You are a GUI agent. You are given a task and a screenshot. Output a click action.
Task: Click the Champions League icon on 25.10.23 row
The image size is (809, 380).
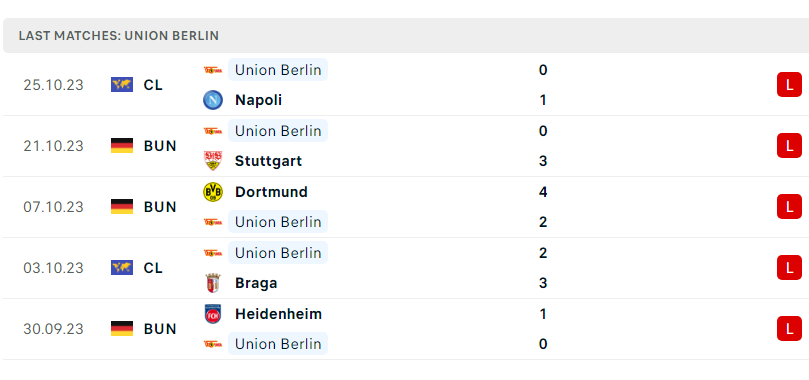coord(122,85)
